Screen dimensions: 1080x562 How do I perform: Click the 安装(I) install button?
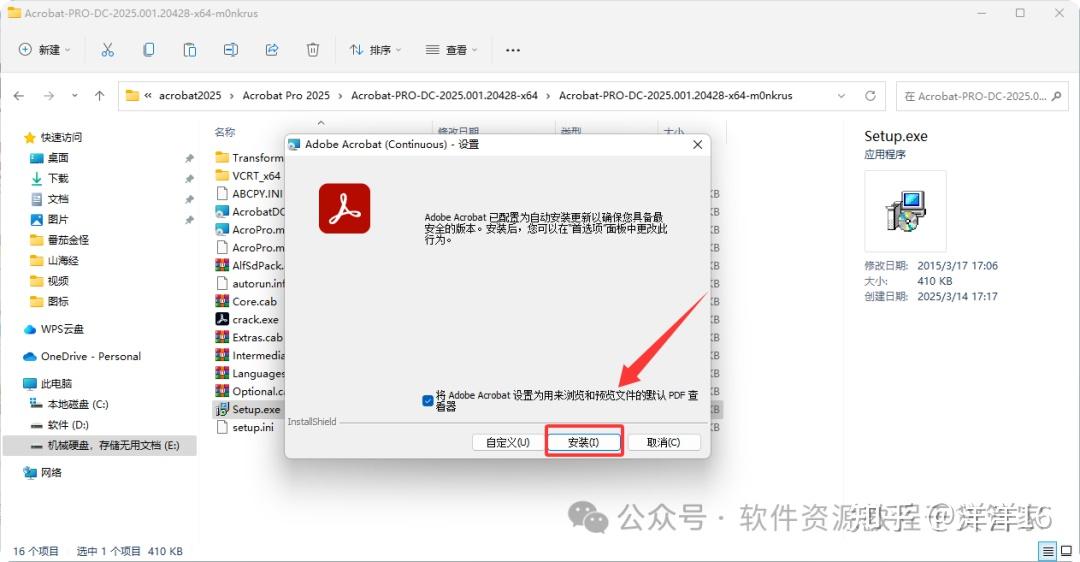(x=583, y=442)
